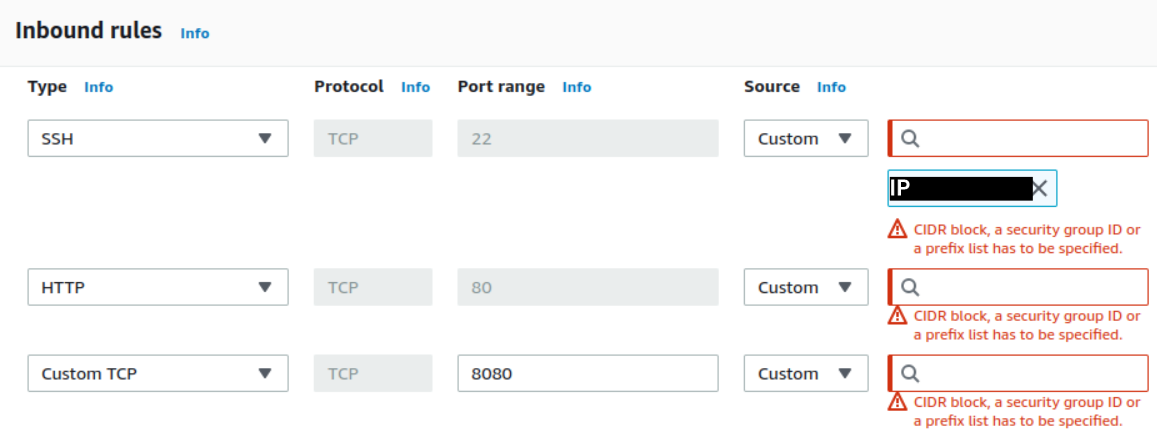Image resolution: width=1157 pixels, height=440 pixels.
Task: Open Info link next to Protocol column
Action: coord(415,87)
